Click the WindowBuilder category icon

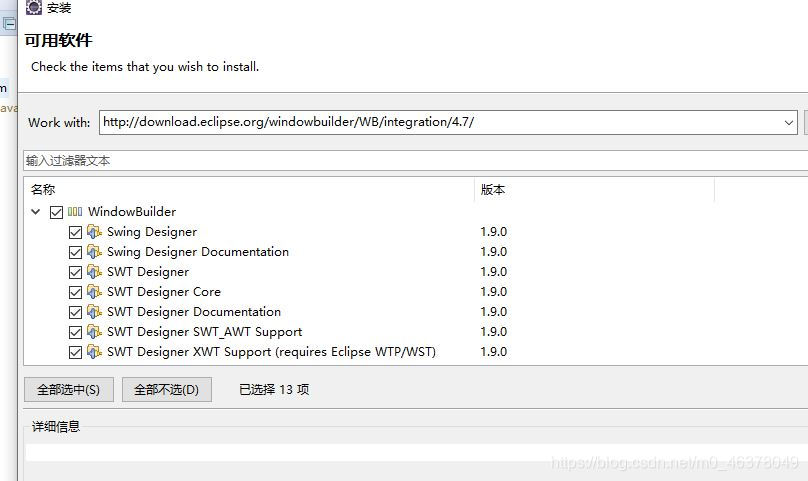point(75,211)
